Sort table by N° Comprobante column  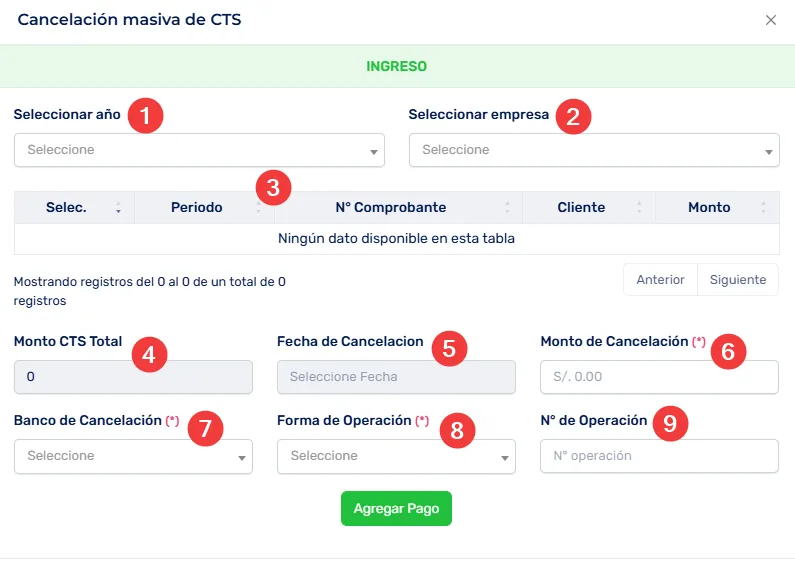(390, 207)
